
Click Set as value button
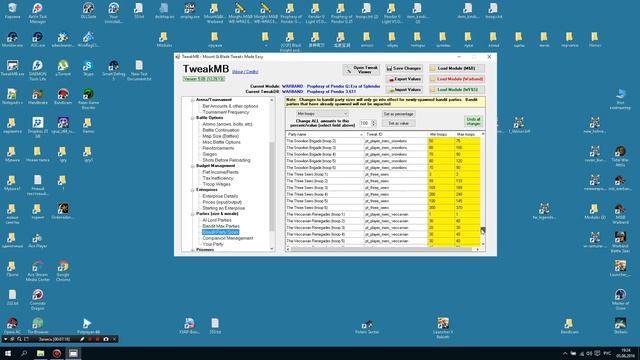(399, 123)
